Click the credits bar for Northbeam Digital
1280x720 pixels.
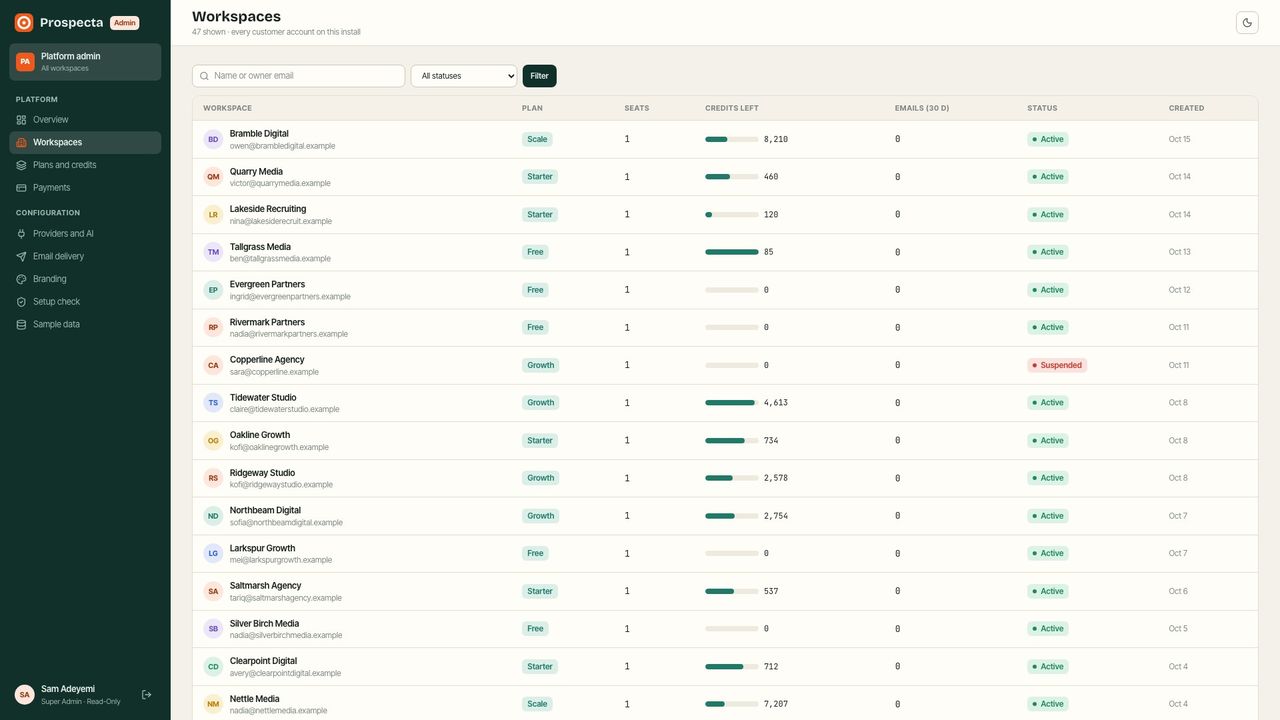pyautogui.click(x=732, y=516)
